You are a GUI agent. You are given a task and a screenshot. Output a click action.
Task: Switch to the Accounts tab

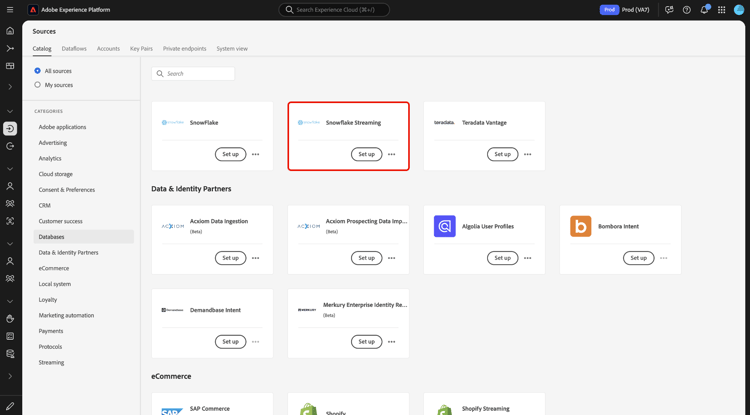point(108,49)
